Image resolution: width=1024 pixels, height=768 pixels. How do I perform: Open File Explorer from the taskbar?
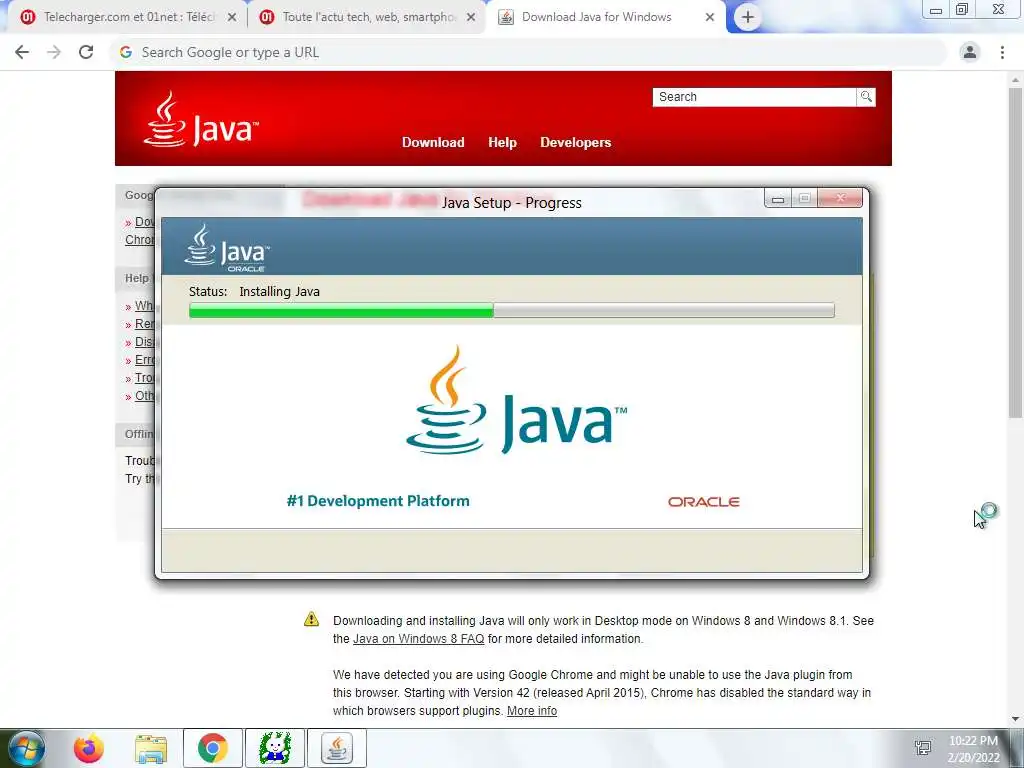[x=151, y=748]
